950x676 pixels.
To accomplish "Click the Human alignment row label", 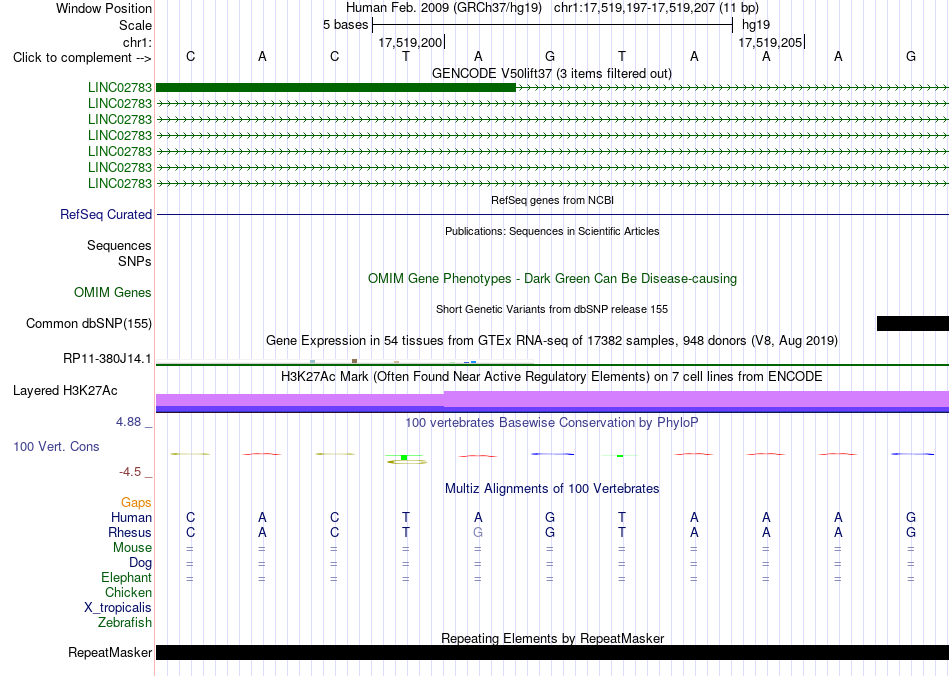I will (131, 517).
